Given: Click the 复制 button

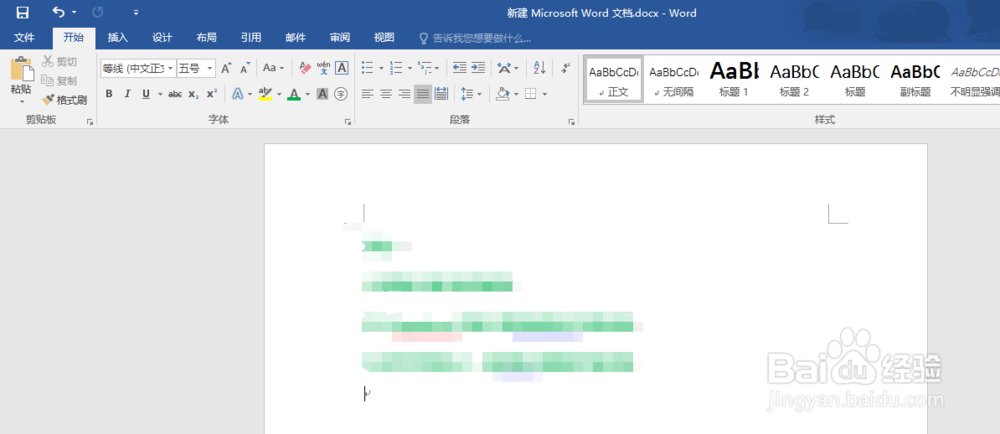Looking at the screenshot, I should [x=60, y=81].
